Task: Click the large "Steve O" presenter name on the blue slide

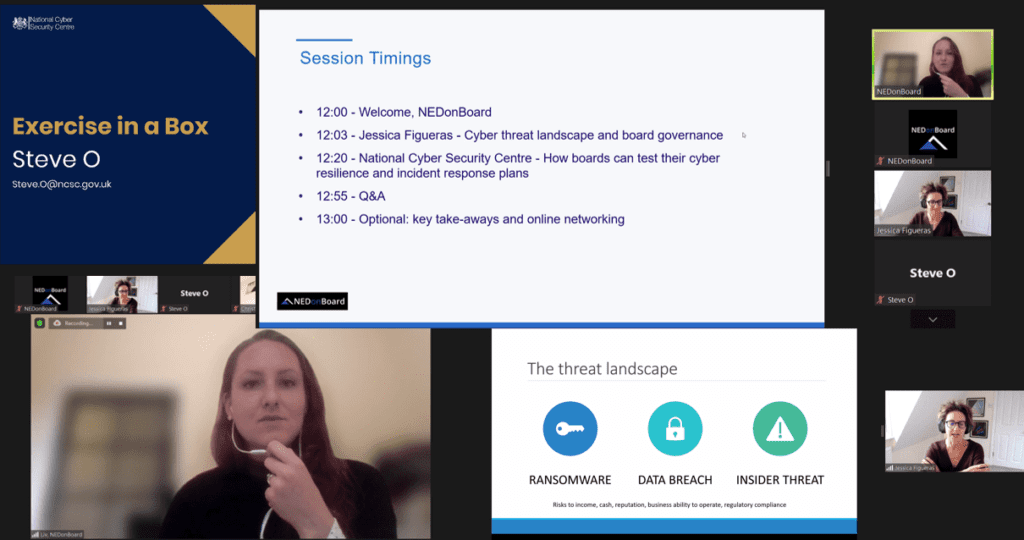Action: (56, 159)
